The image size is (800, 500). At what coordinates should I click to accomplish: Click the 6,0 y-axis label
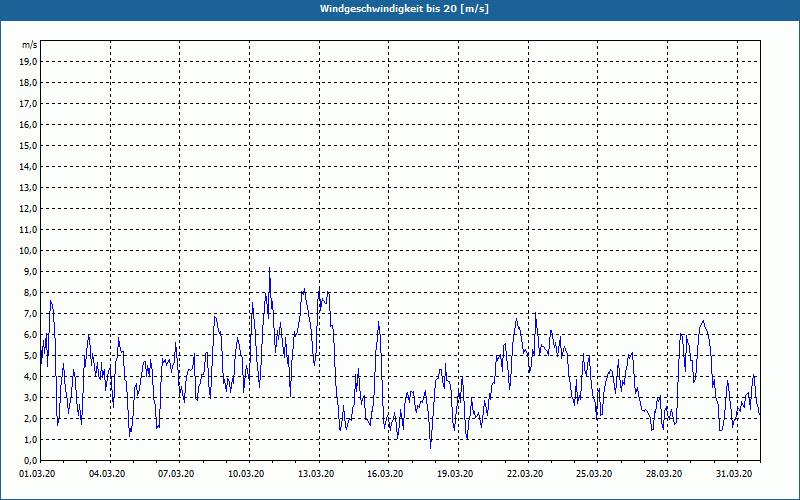[x=30, y=335]
